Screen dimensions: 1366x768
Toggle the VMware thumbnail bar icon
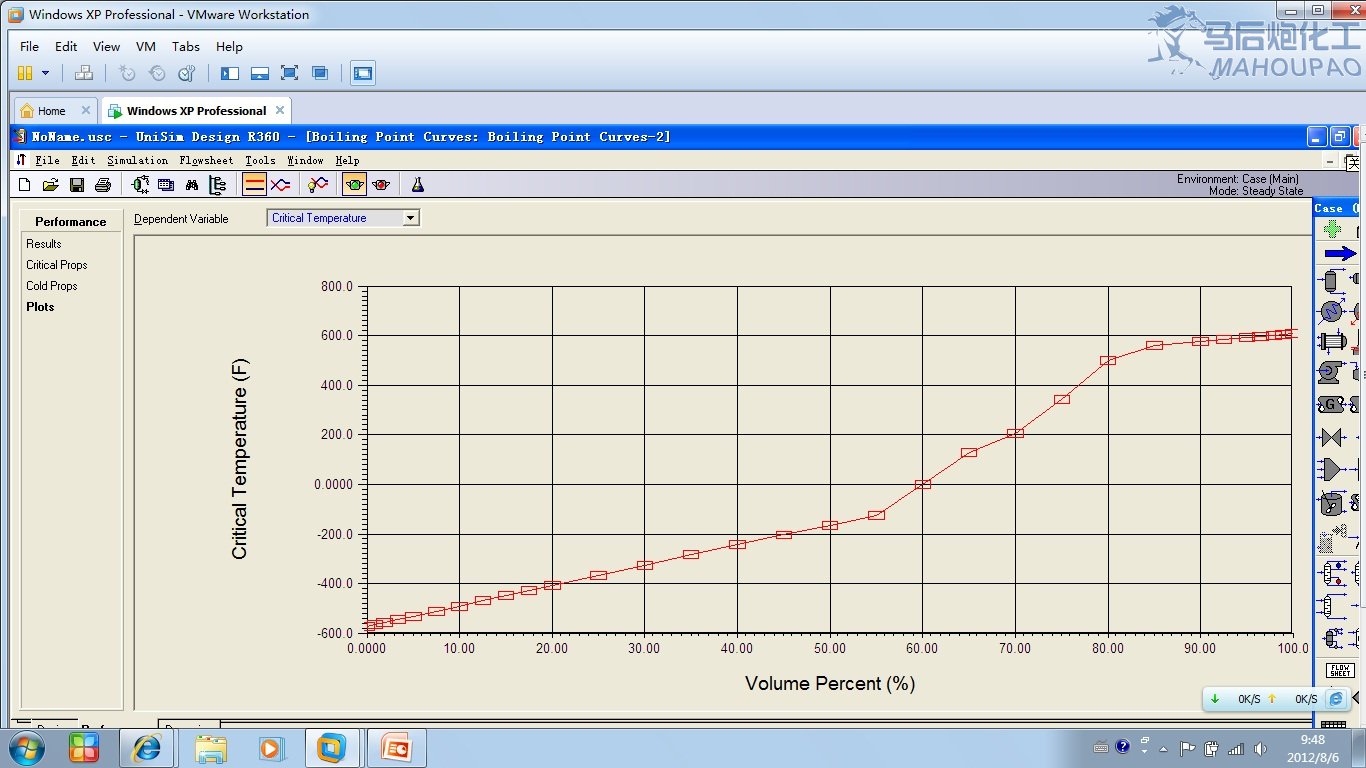coord(260,73)
